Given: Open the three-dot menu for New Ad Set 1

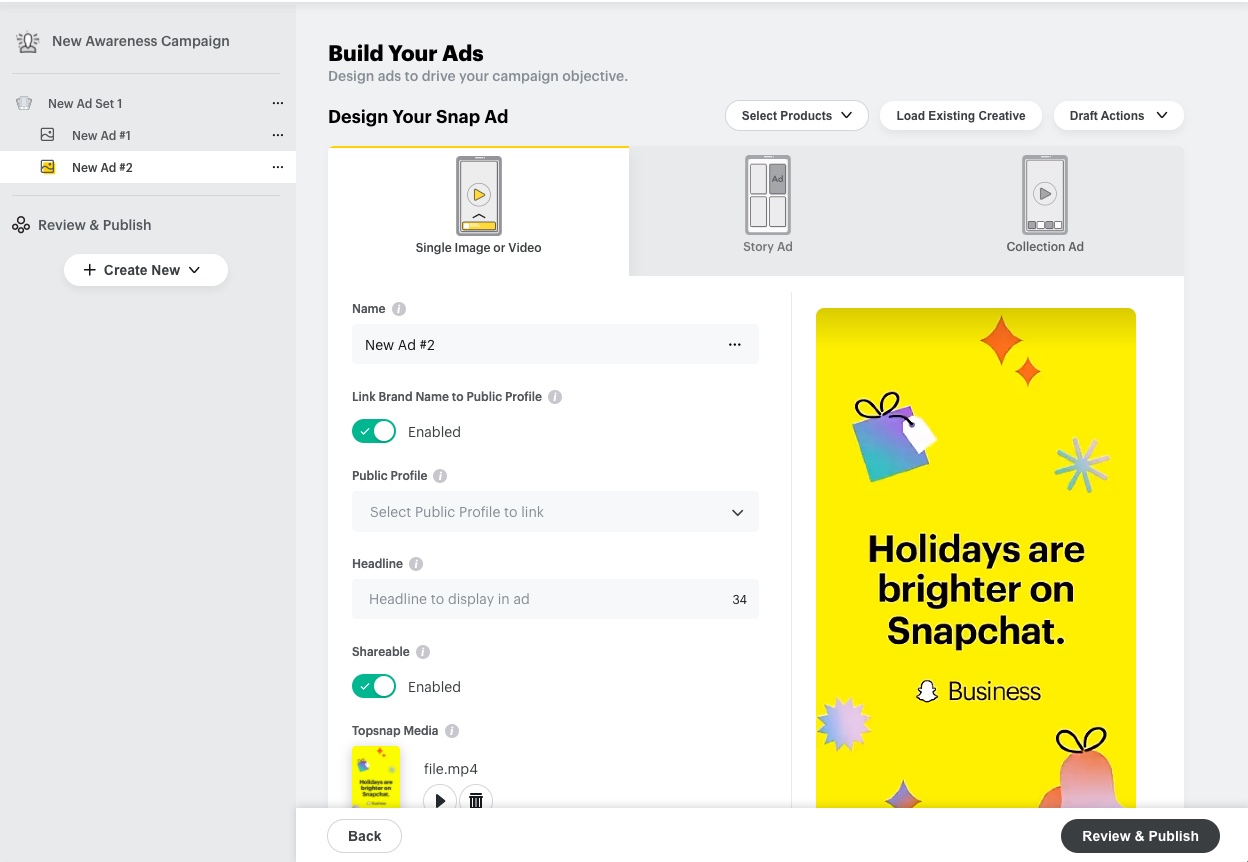Looking at the screenshot, I should click(x=278, y=103).
